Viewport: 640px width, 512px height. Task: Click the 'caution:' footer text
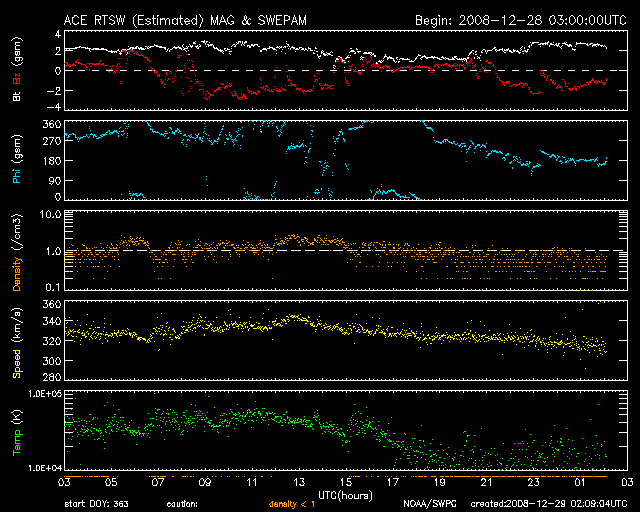click(182, 504)
